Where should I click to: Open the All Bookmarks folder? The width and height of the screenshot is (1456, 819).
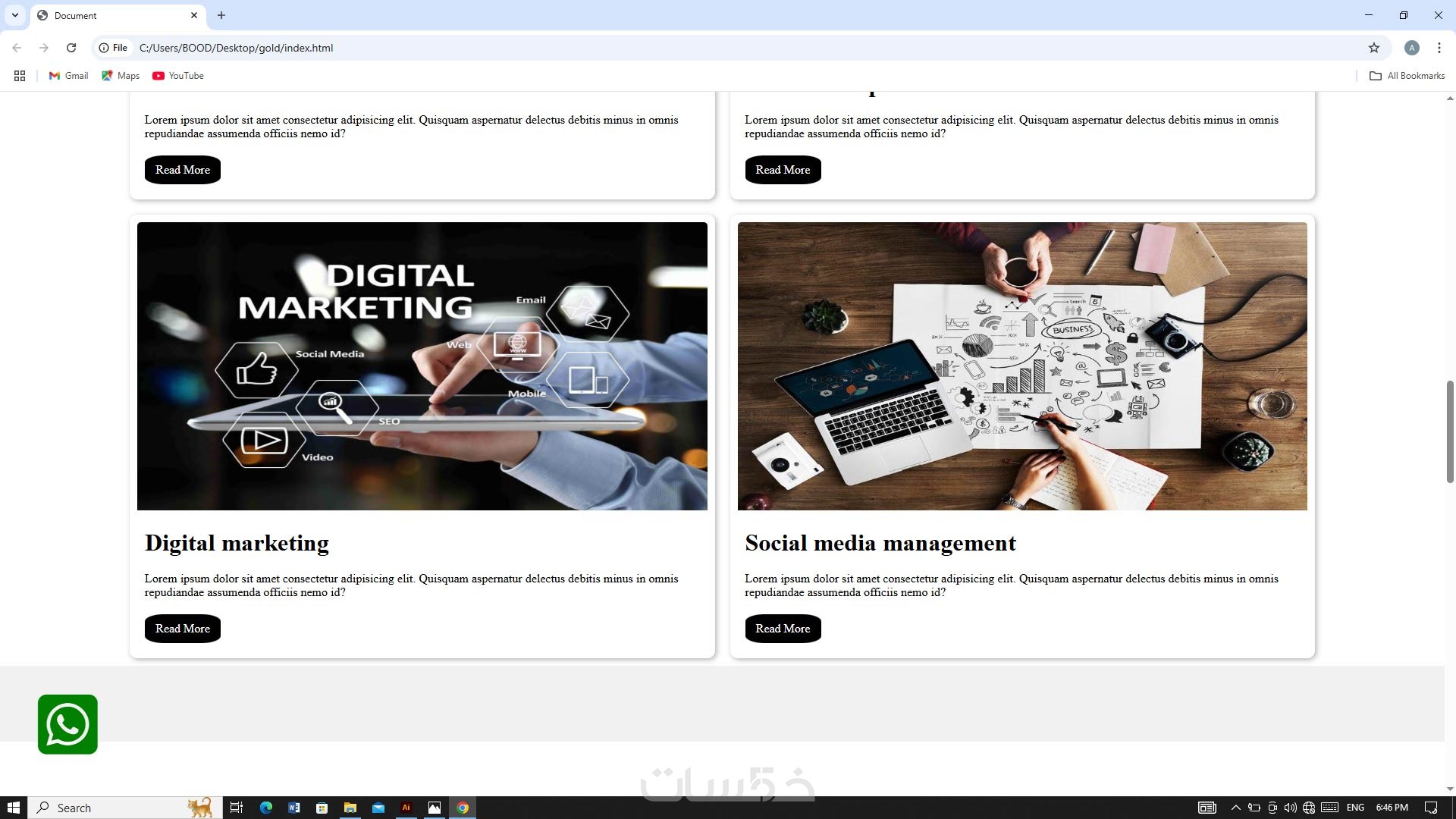pos(1407,76)
